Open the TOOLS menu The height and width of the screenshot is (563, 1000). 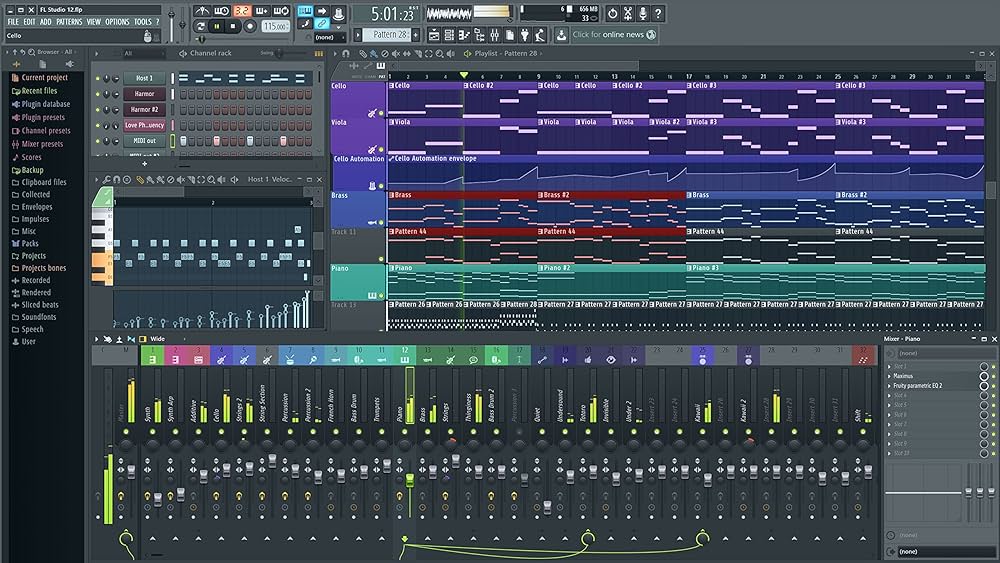pos(143,22)
